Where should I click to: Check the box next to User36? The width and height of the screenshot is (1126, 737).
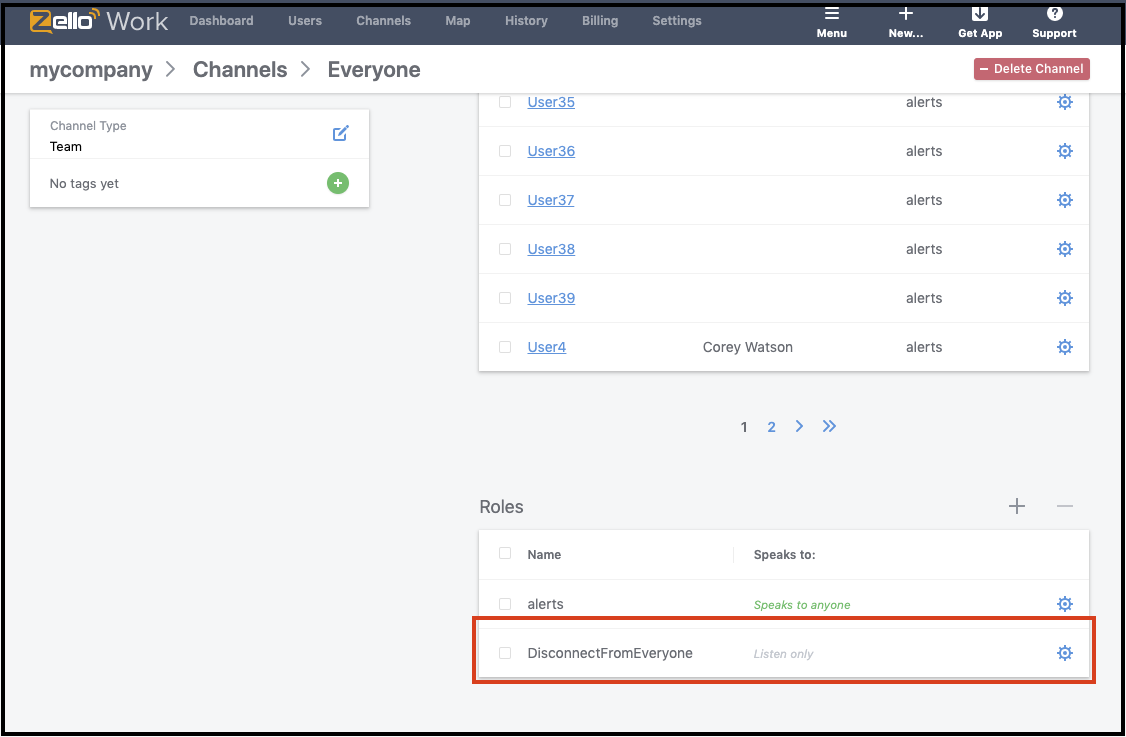coord(505,151)
